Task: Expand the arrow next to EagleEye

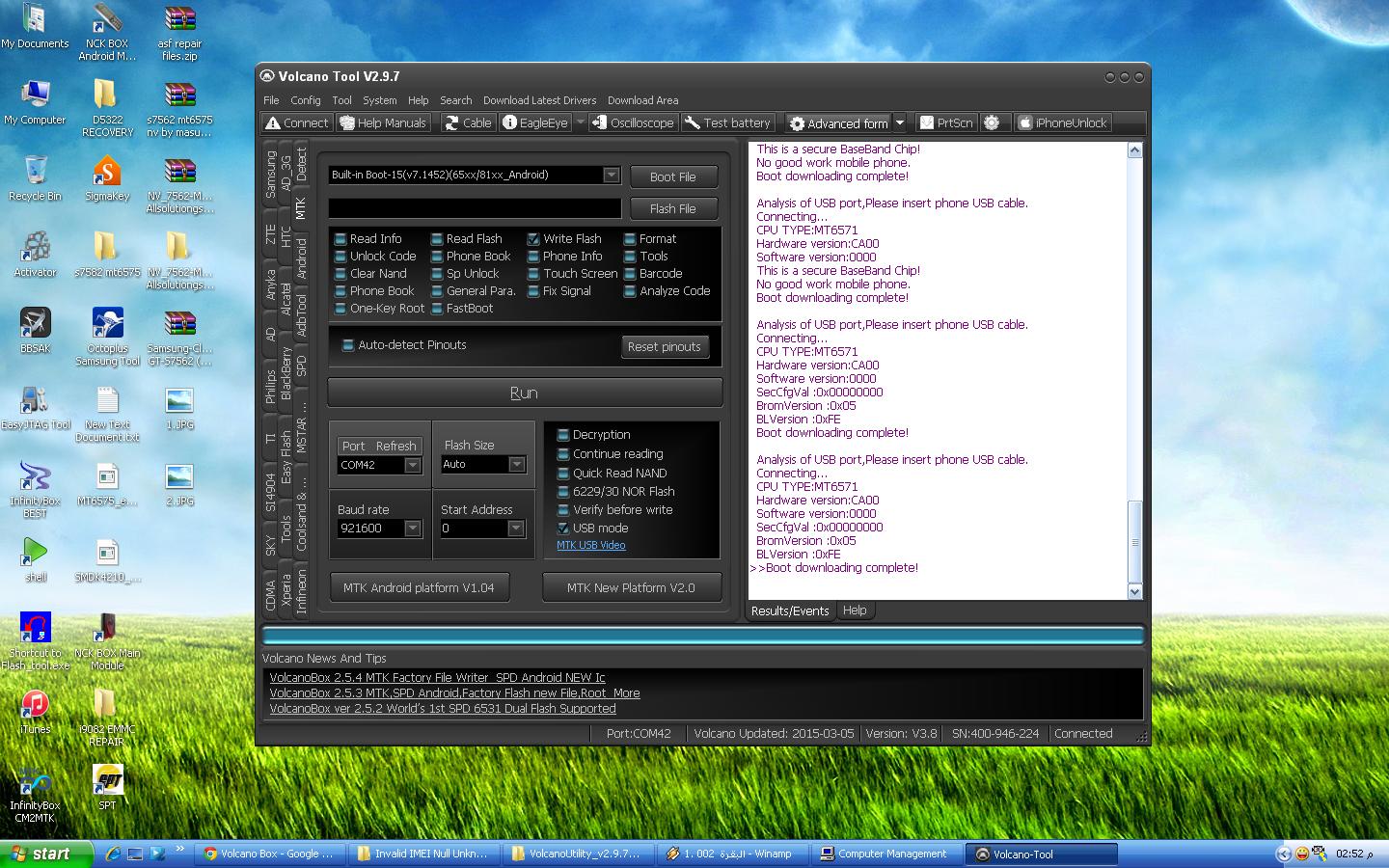Action: coord(580,122)
